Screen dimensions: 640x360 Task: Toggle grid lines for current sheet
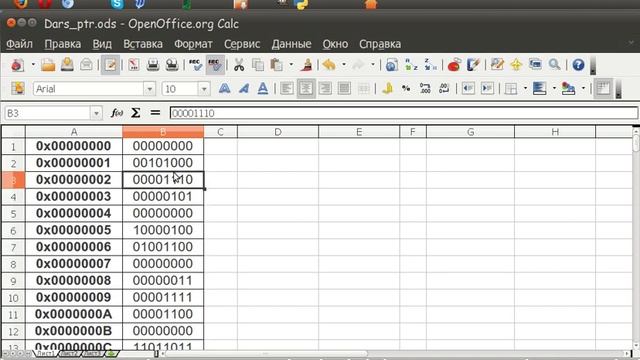[603, 89]
